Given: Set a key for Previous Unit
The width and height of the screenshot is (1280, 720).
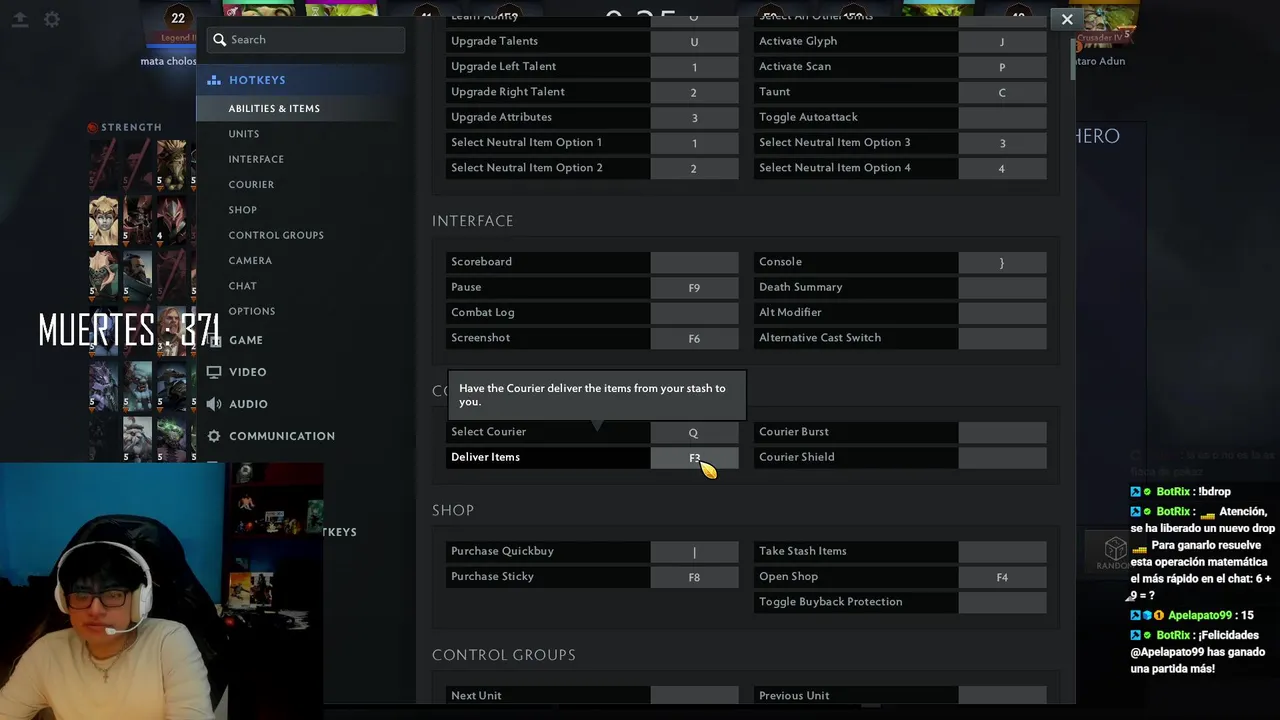Looking at the screenshot, I should coord(1002,696).
